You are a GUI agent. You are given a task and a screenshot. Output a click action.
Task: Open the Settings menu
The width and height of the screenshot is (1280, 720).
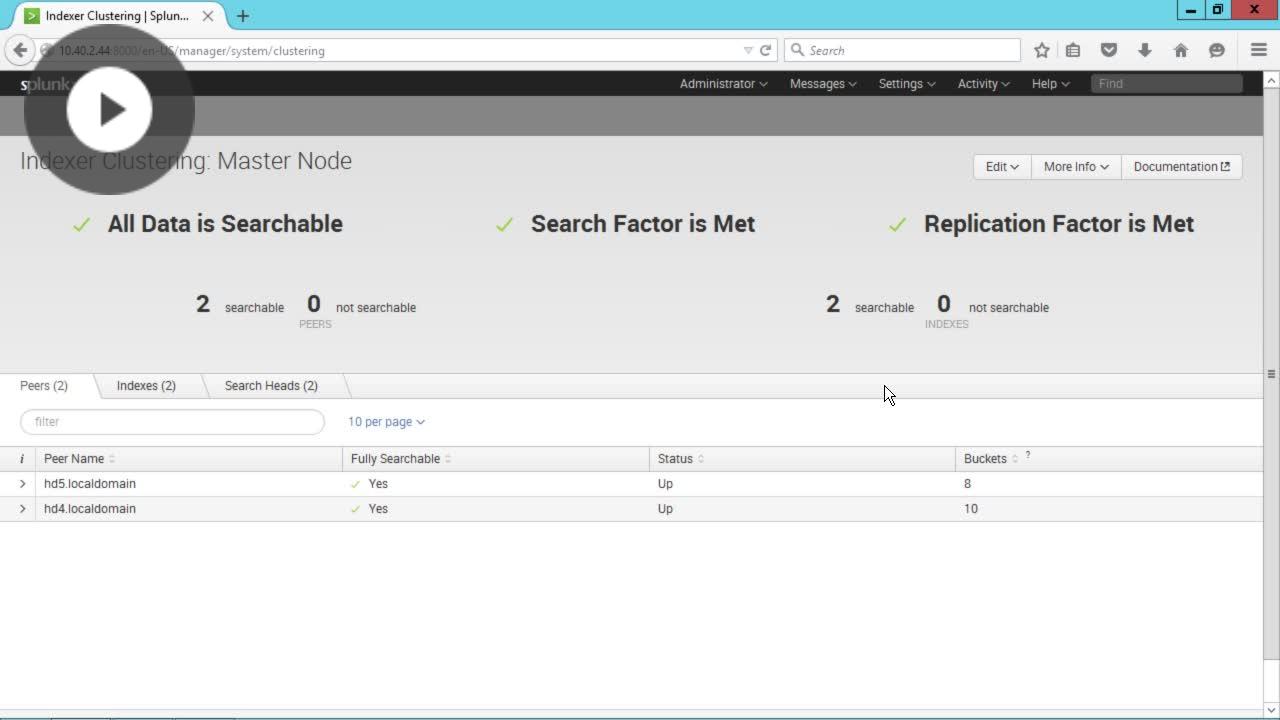(907, 84)
